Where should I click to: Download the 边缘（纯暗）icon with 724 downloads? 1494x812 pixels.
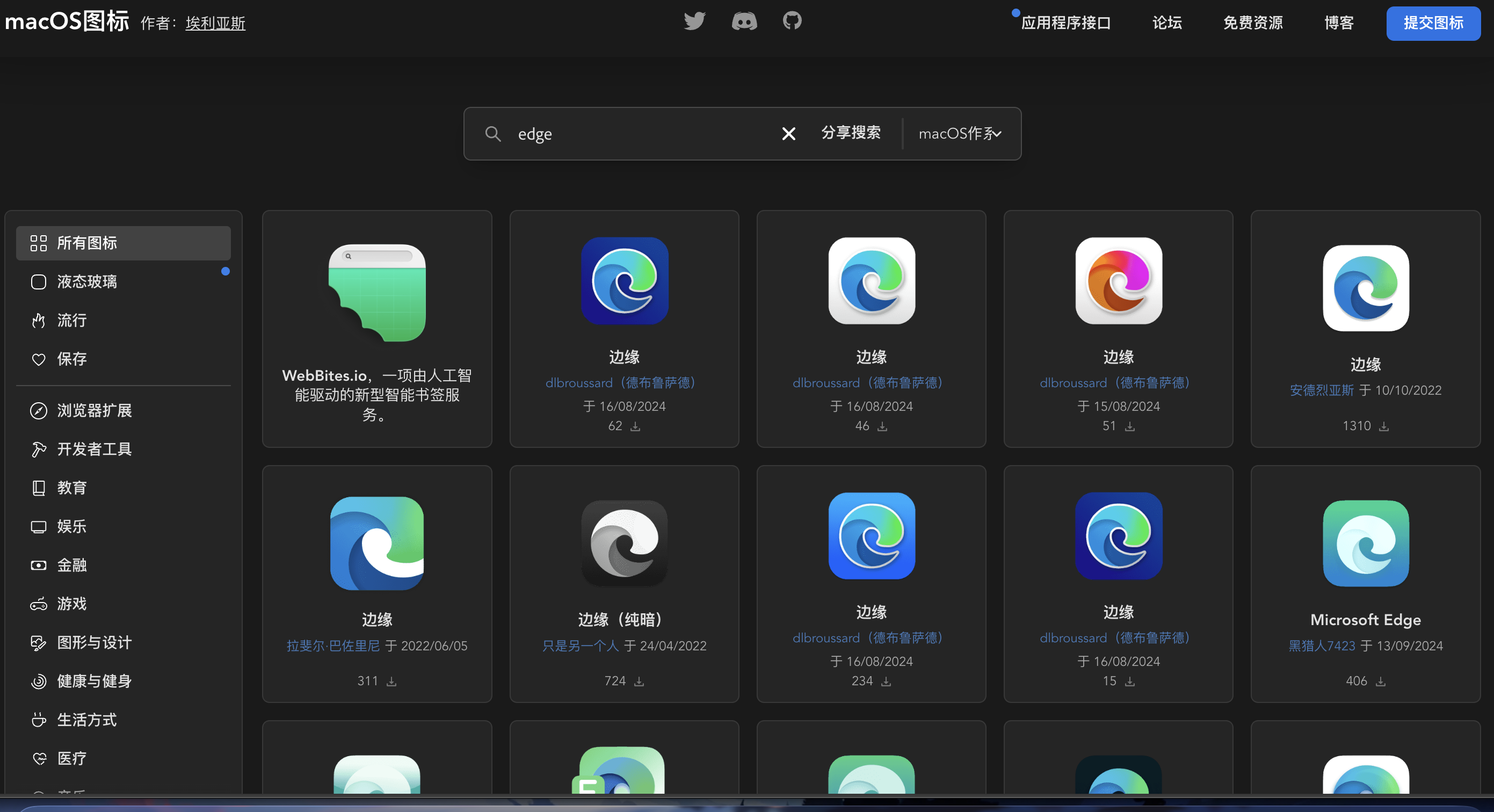coord(639,682)
